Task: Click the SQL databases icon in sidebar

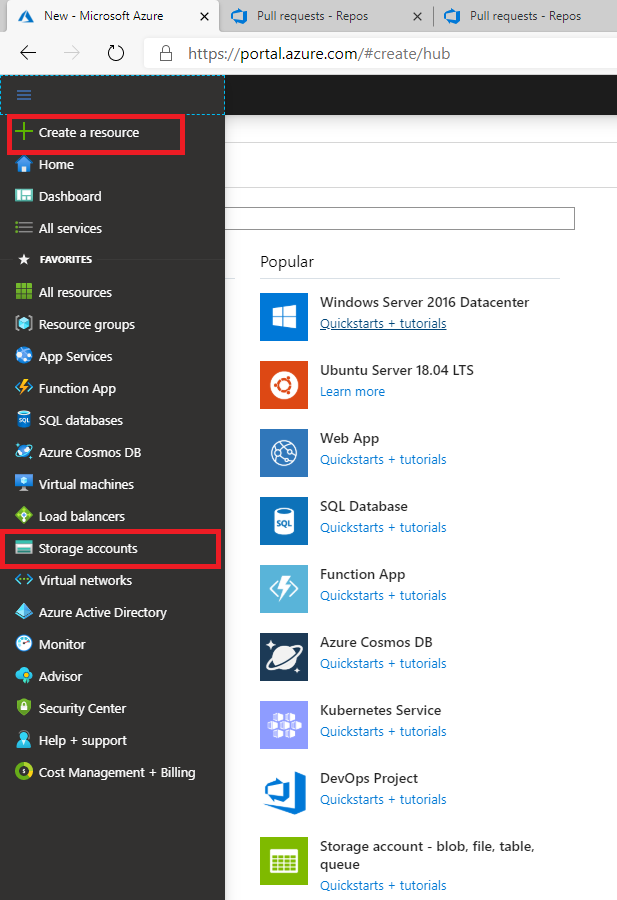Action: [x=24, y=420]
